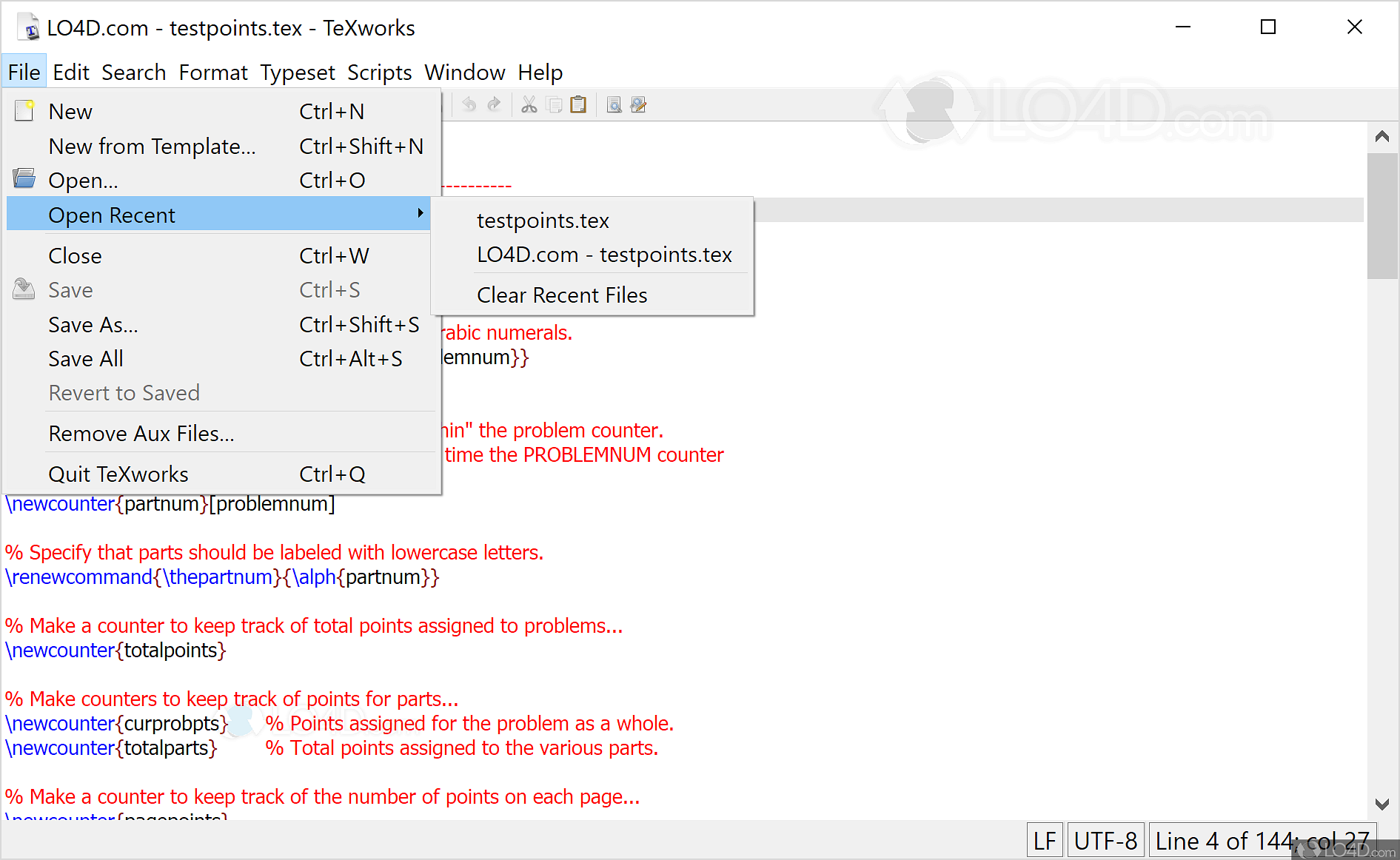Open the UTF-8 encoding selector
Viewport: 1400px width, 860px height.
coord(1105,841)
